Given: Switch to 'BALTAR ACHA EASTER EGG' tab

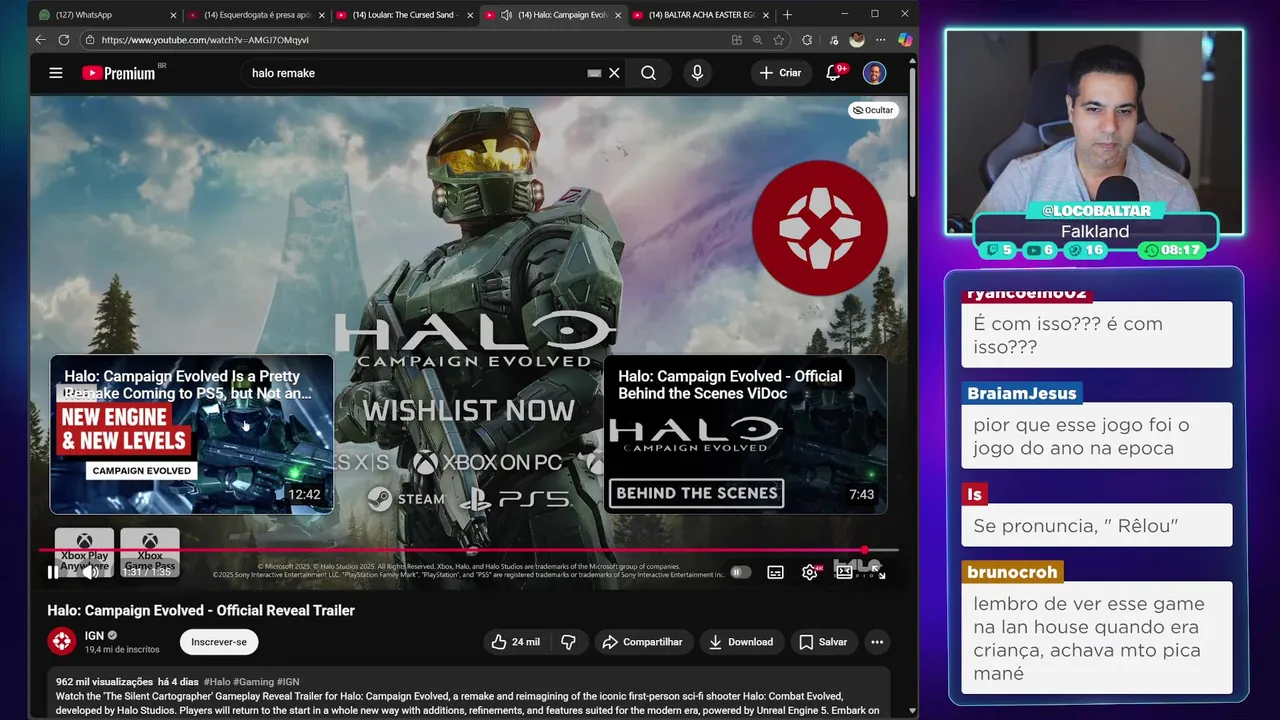Looking at the screenshot, I should pos(700,15).
